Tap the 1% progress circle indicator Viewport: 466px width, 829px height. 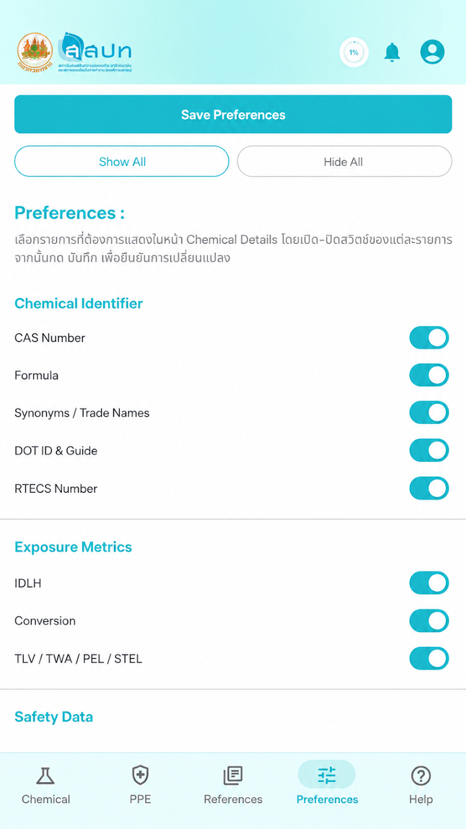(x=353, y=52)
